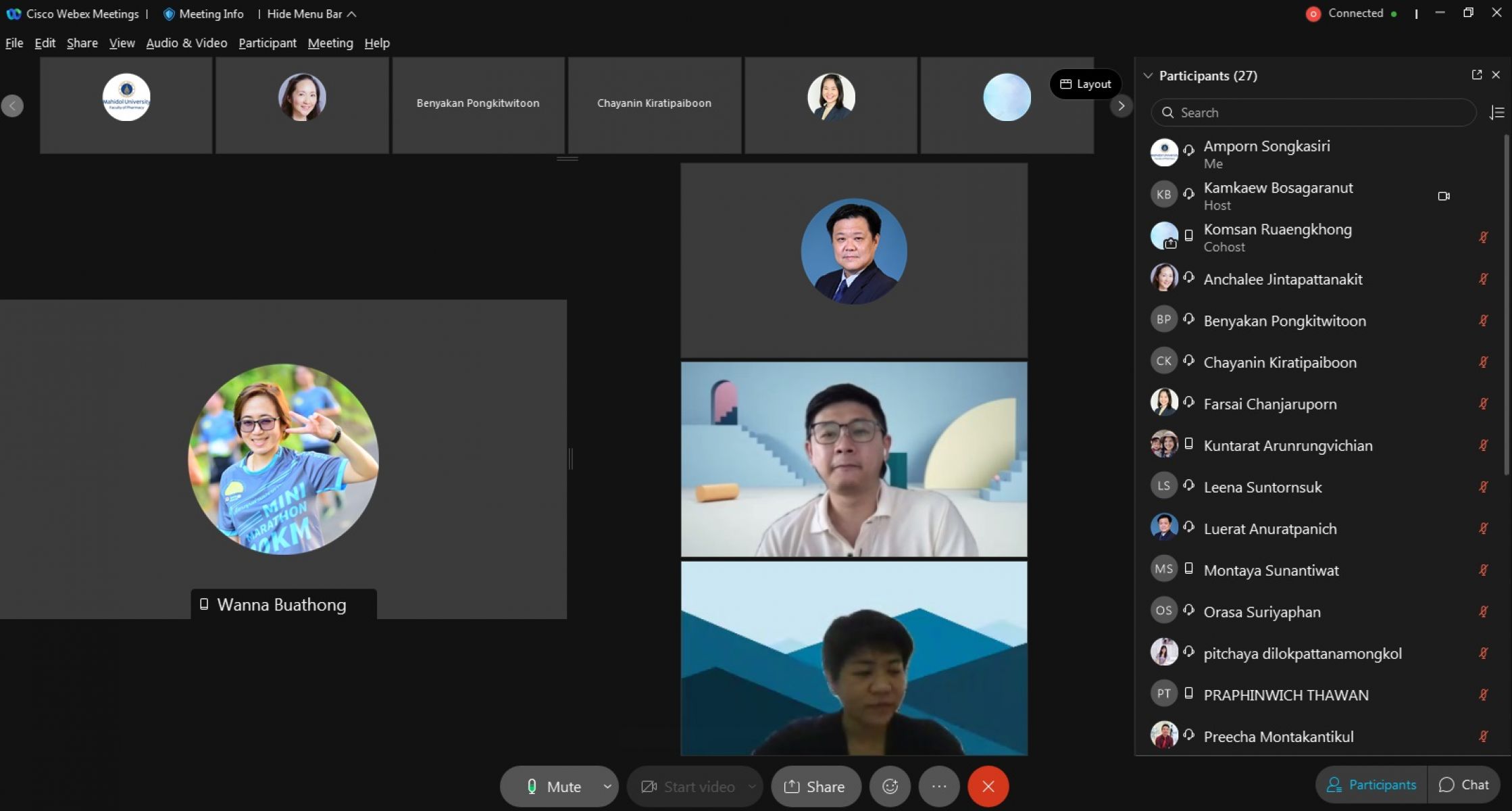The height and width of the screenshot is (811, 1512).
Task: Open the video options dropdown next to Start video
Action: point(752,787)
